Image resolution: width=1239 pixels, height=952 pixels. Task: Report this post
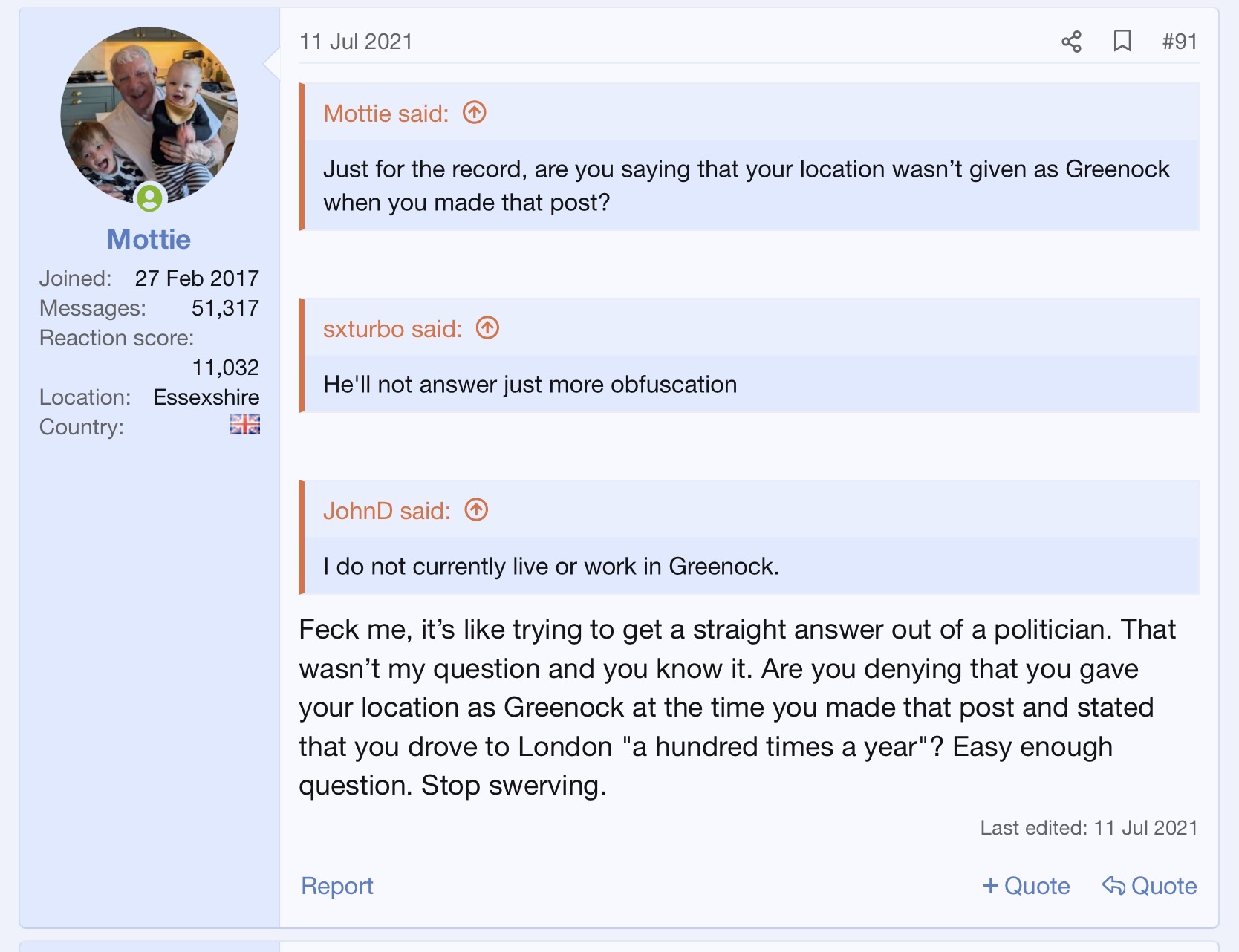pos(336,886)
